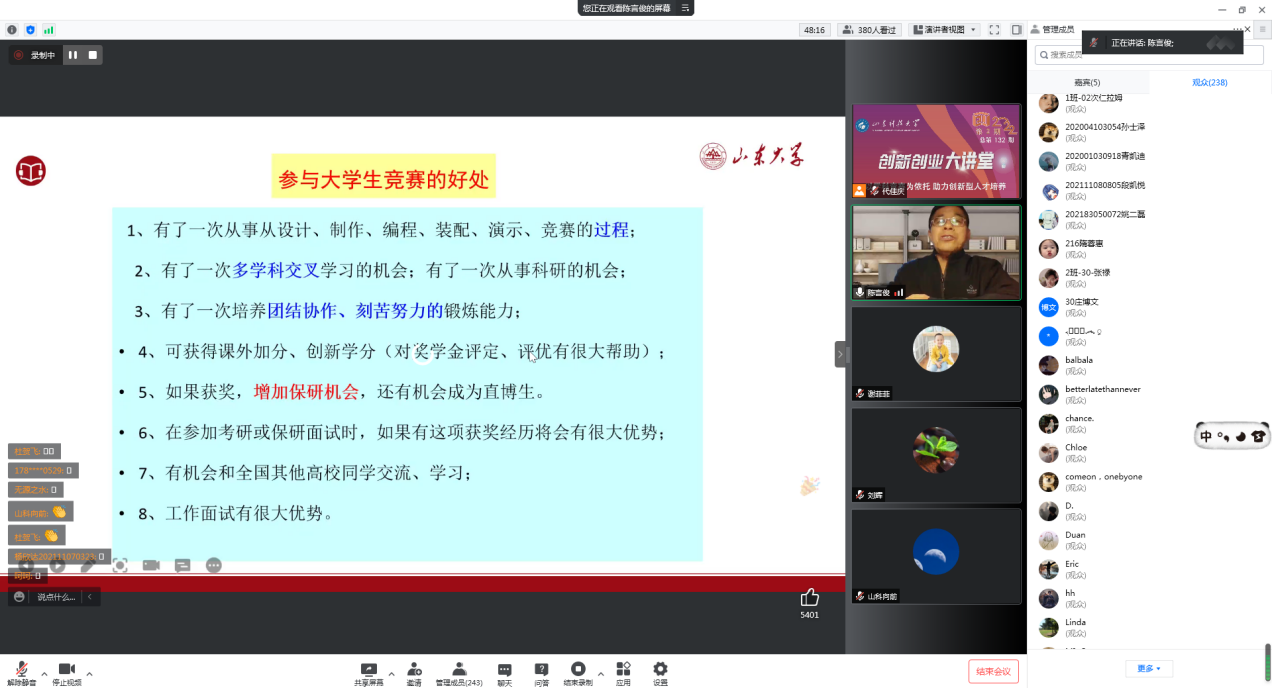
Task: Open the 邀请 invite icon
Action: (x=414, y=669)
